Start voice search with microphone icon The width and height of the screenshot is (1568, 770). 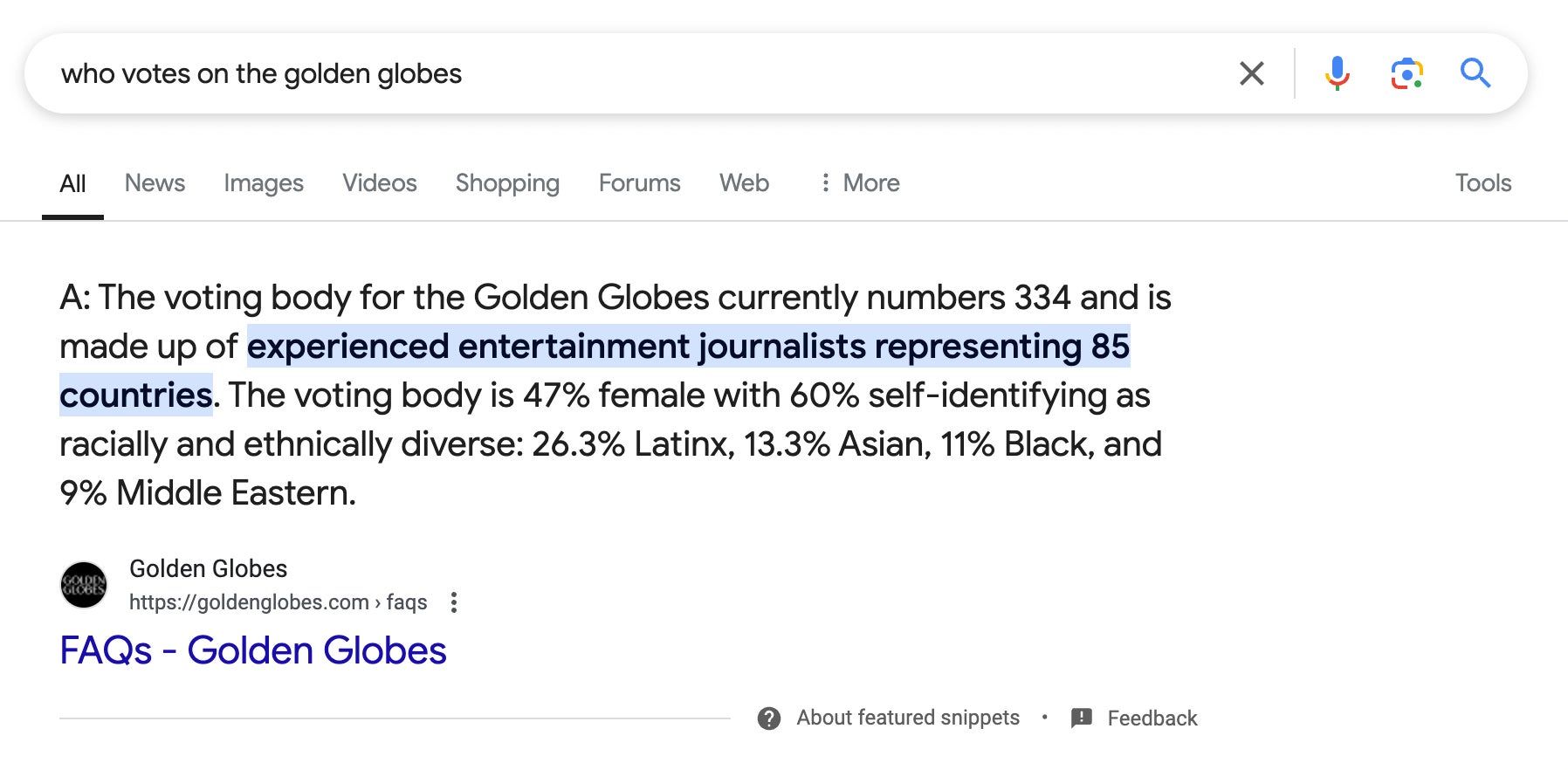(1337, 74)
